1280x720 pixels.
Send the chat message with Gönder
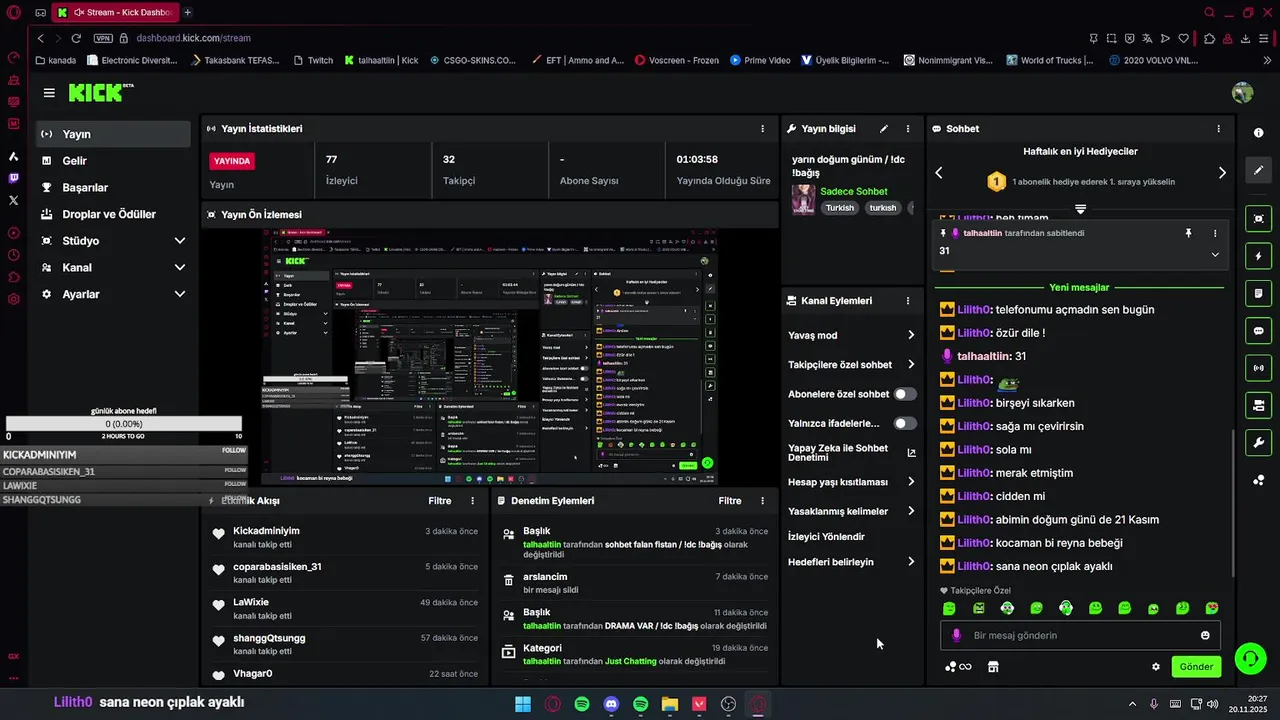coord(1196,667)
